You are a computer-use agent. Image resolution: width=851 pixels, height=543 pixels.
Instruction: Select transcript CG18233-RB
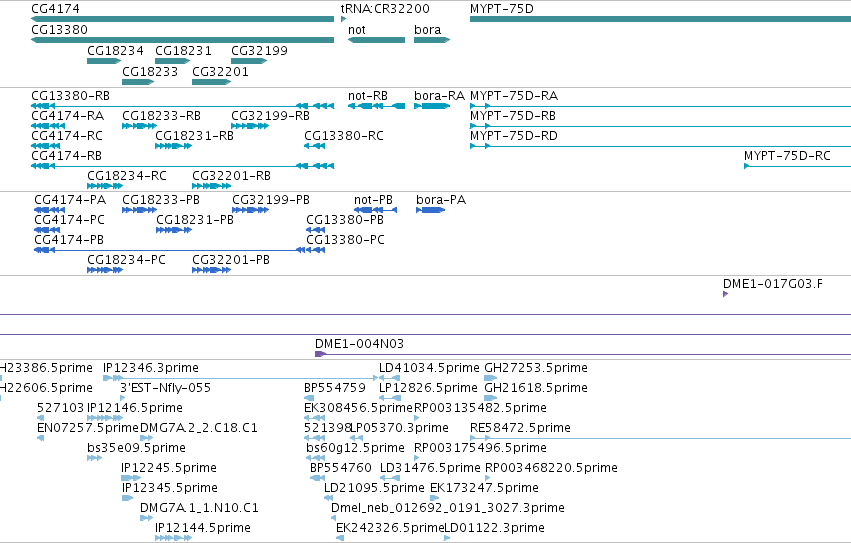[139, 126]
